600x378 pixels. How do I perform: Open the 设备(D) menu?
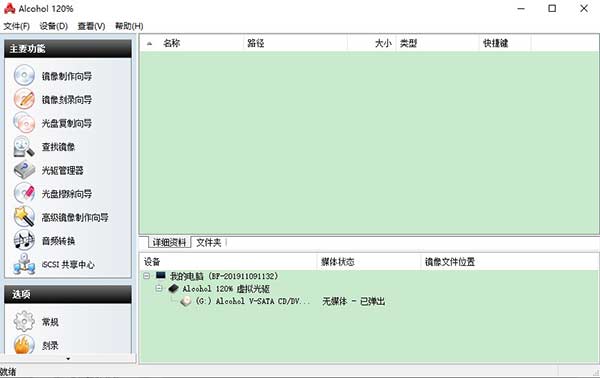tap(54, 26)
